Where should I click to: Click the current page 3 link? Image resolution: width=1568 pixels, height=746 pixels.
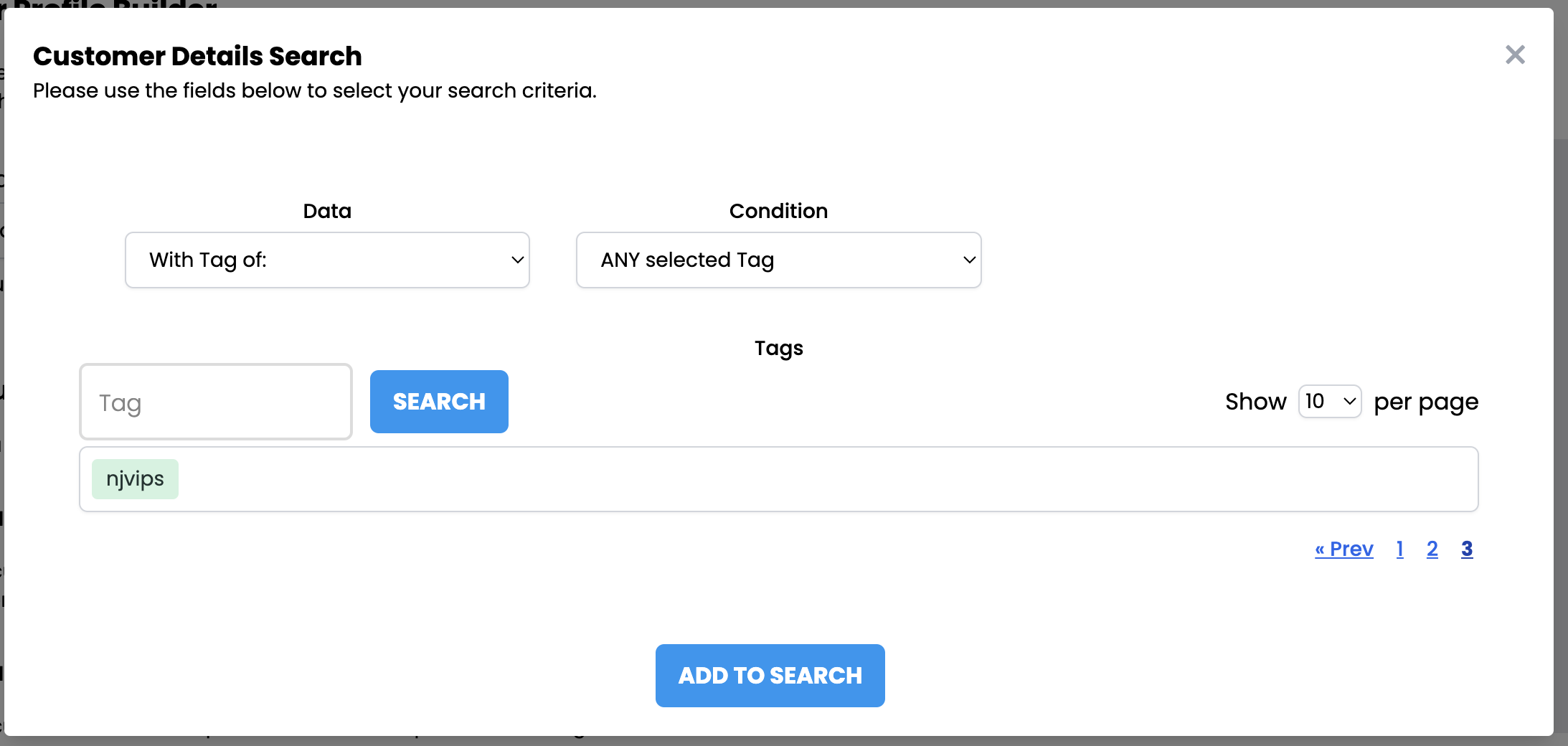point(1467,549)
